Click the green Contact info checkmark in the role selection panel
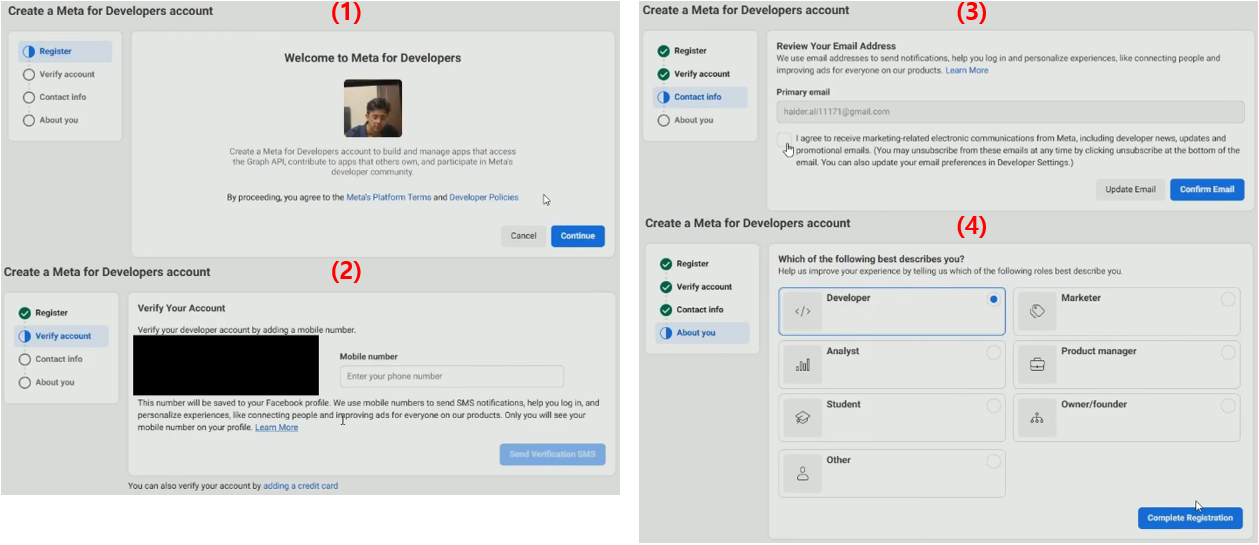 [x=666, y=310]
